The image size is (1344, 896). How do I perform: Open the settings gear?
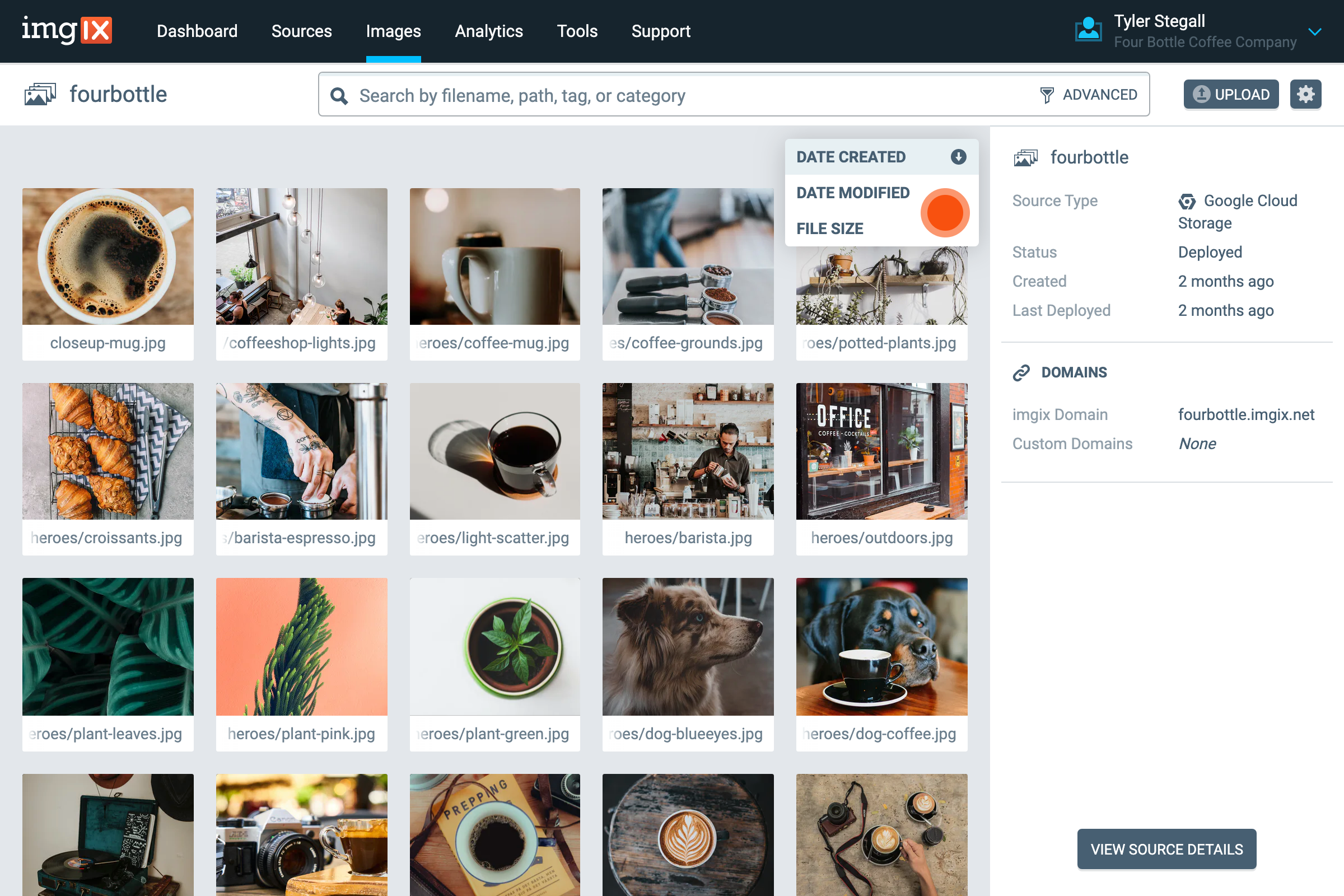click(1306, 94)
